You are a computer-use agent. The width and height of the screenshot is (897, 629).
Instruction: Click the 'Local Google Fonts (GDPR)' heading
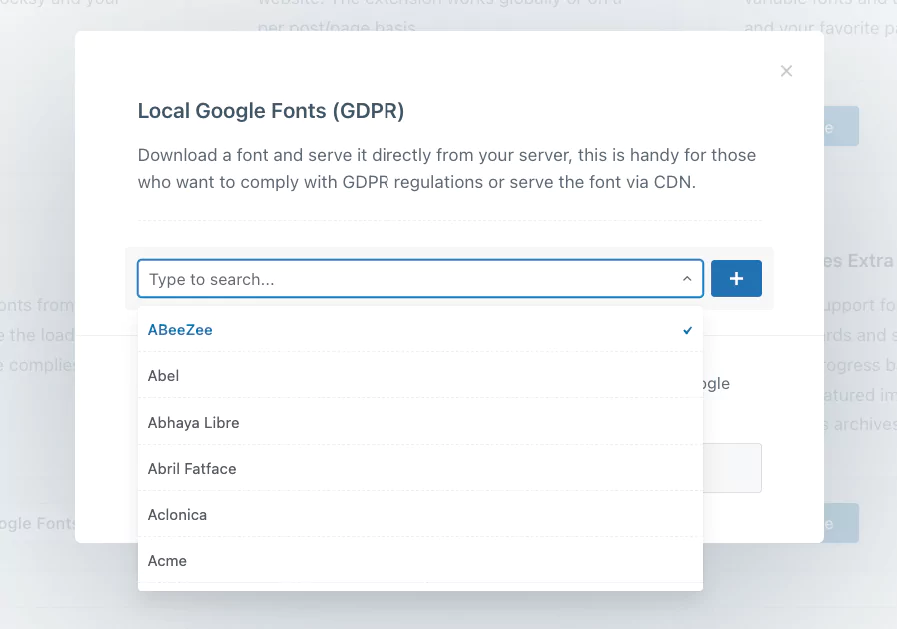coord(271,111)
